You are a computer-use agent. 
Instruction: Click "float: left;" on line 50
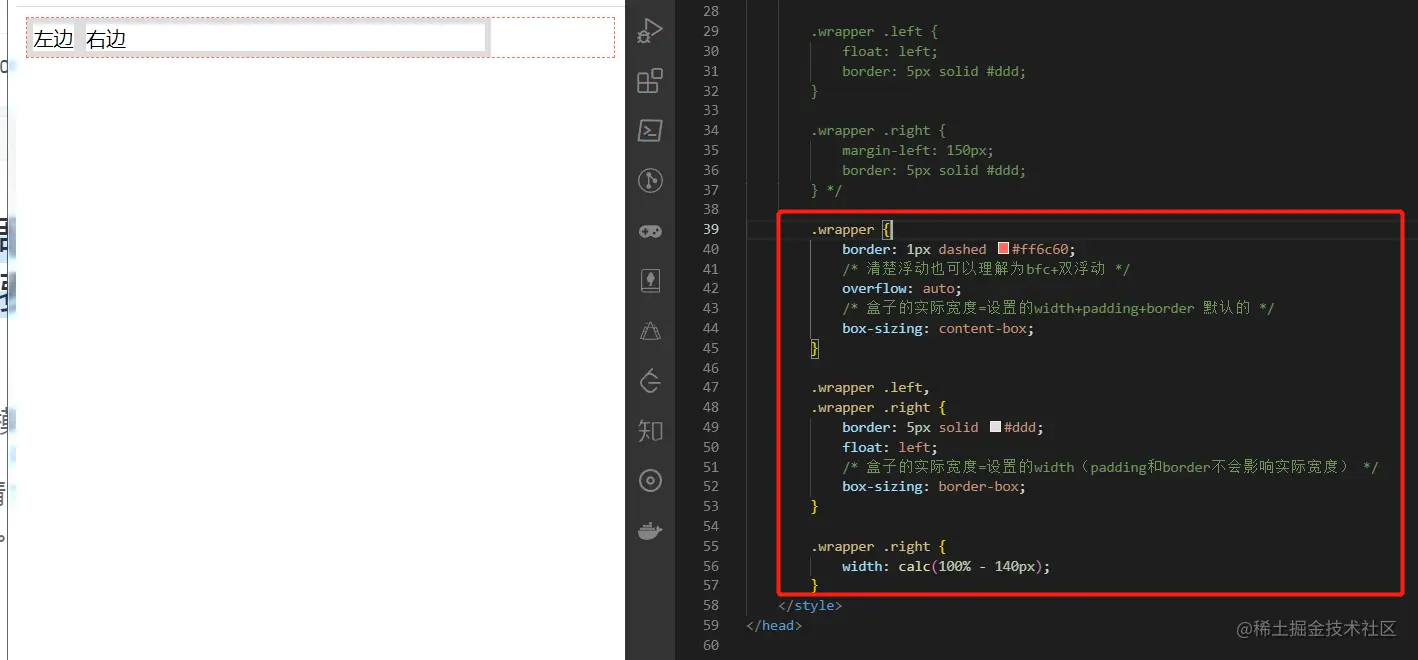[890, 447]
